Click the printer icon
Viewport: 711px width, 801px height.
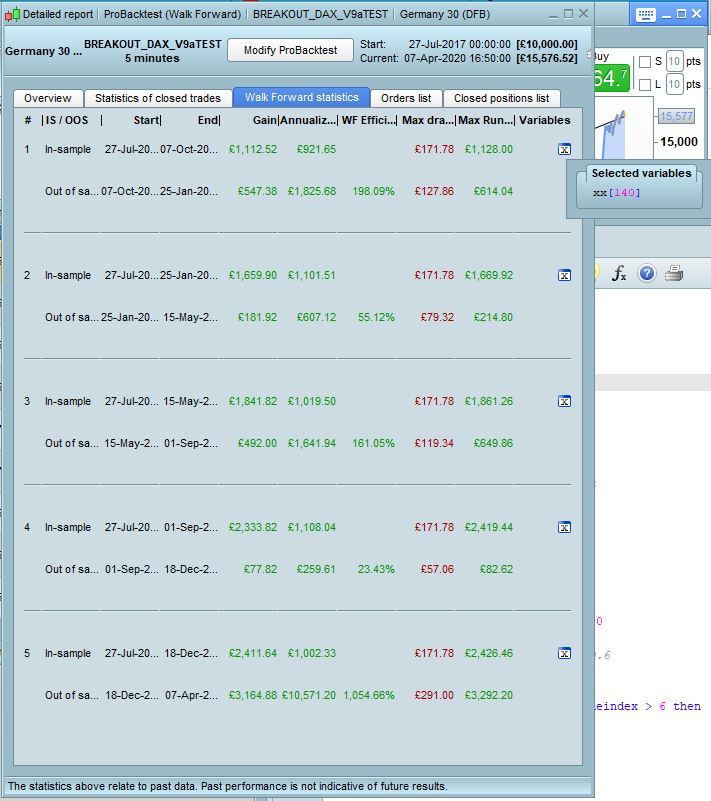pyautogui.click(x=674, y=273)
